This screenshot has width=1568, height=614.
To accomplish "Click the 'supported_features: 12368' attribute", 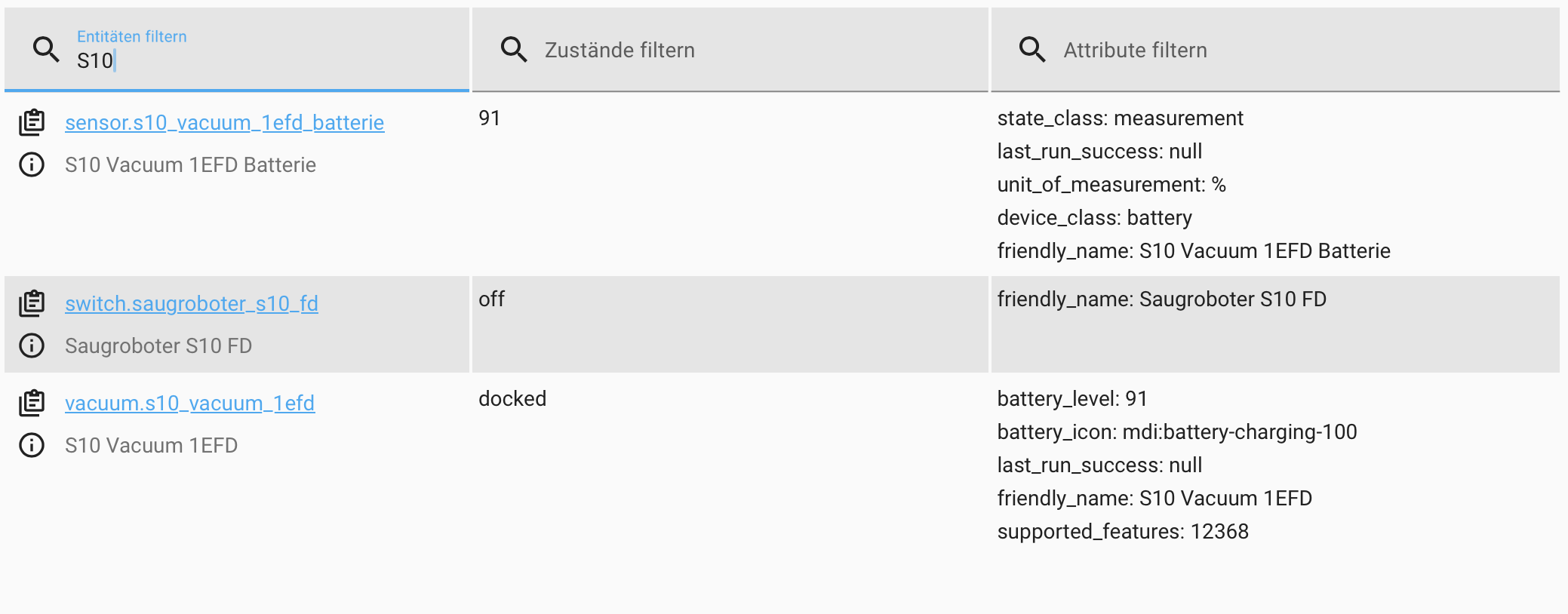I will click(1122, 531).
